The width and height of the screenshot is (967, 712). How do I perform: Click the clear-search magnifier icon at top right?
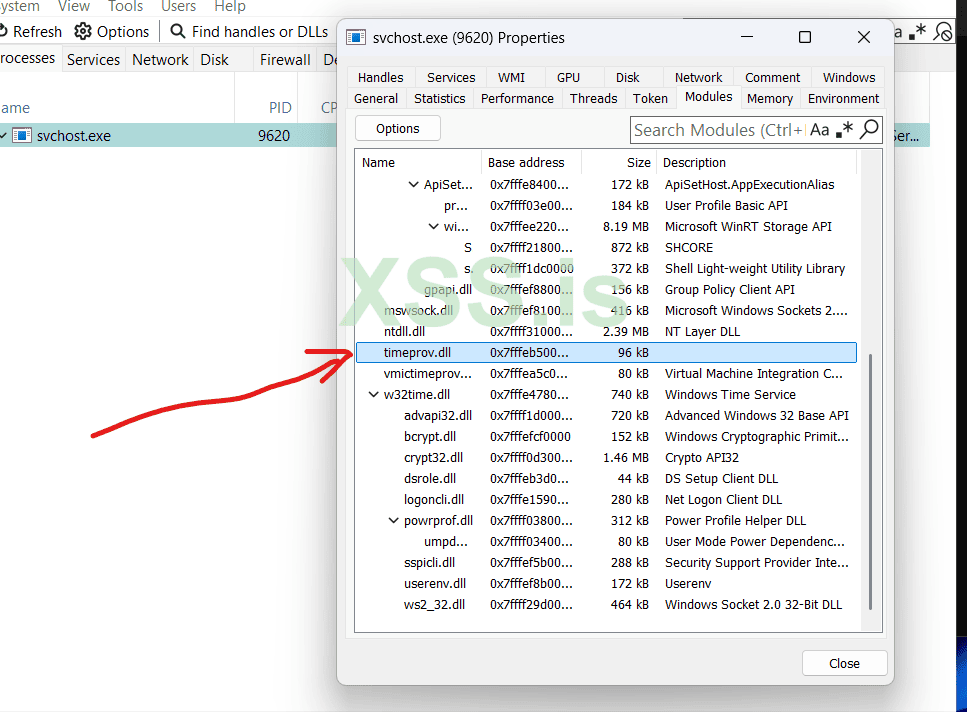tap(942, 31)
